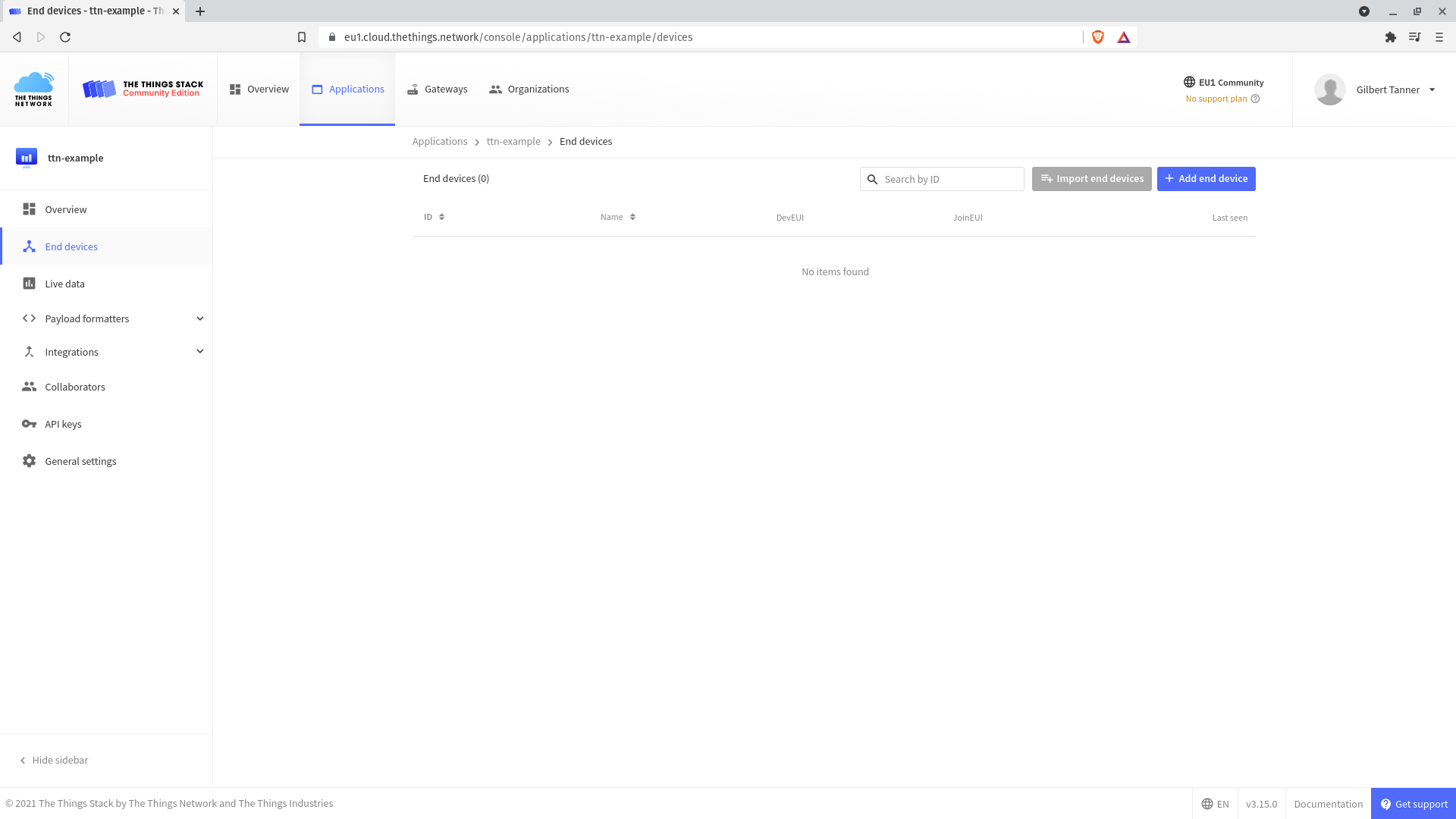
Task: Click the Collaborators people icon
Action: tap(29, 387)
